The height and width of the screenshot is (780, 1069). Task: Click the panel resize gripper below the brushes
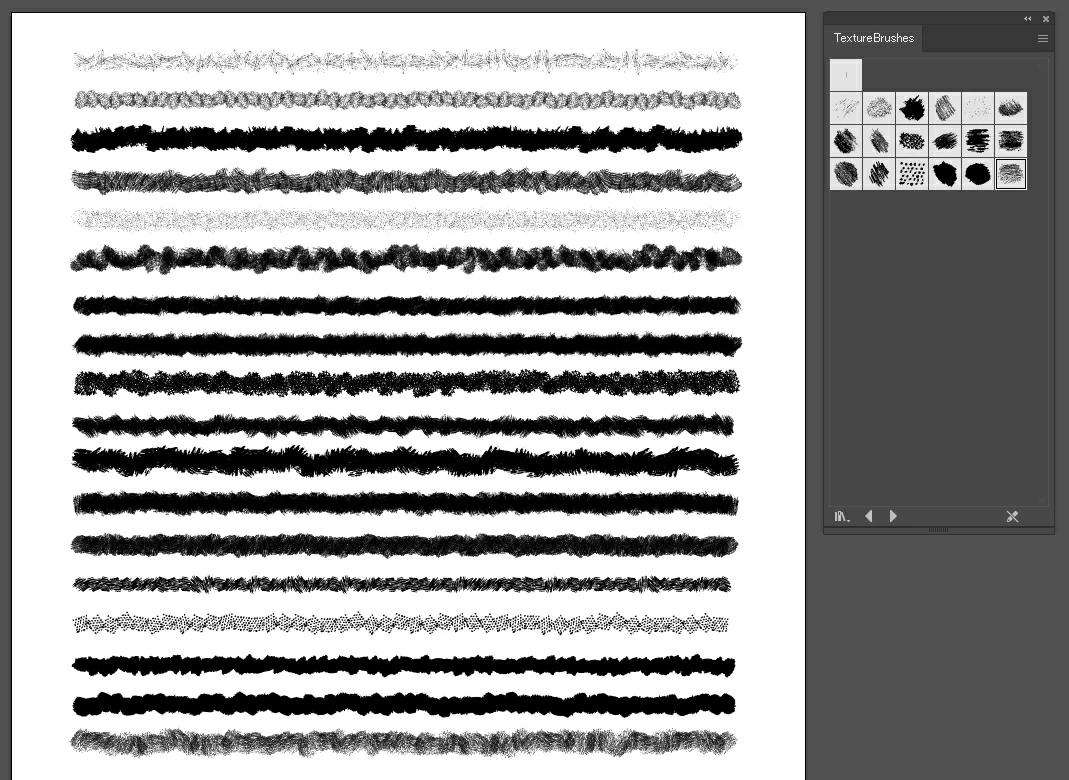(938, 529)
